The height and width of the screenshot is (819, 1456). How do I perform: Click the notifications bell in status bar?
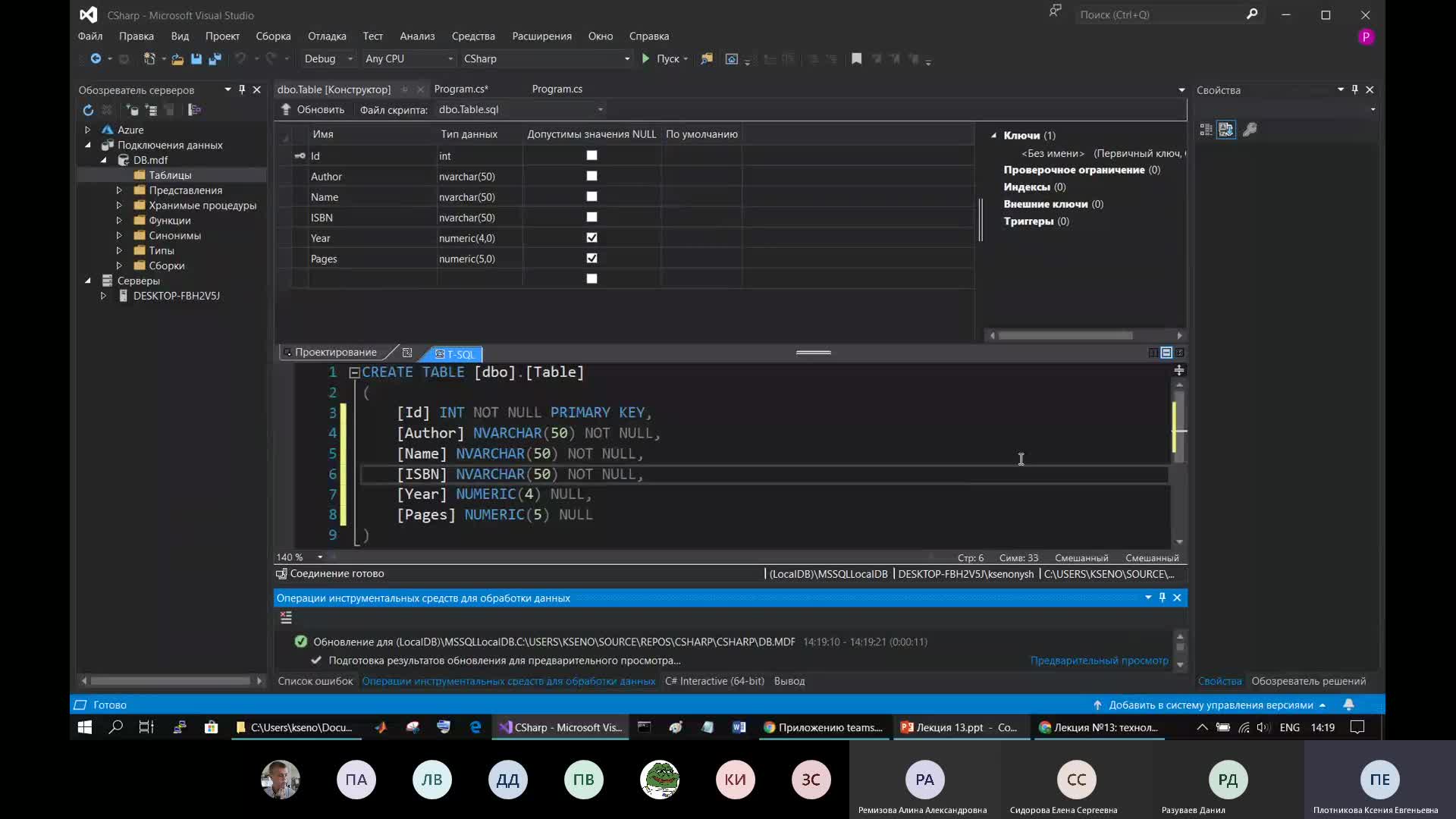tap(1348, 704)
